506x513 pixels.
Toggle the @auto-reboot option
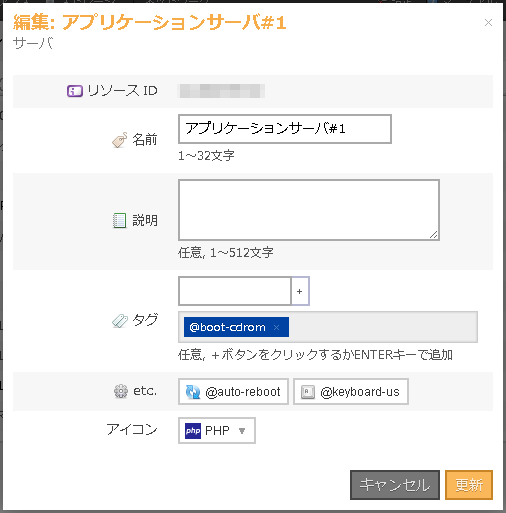pyautogui.click(x=233, y=392)
